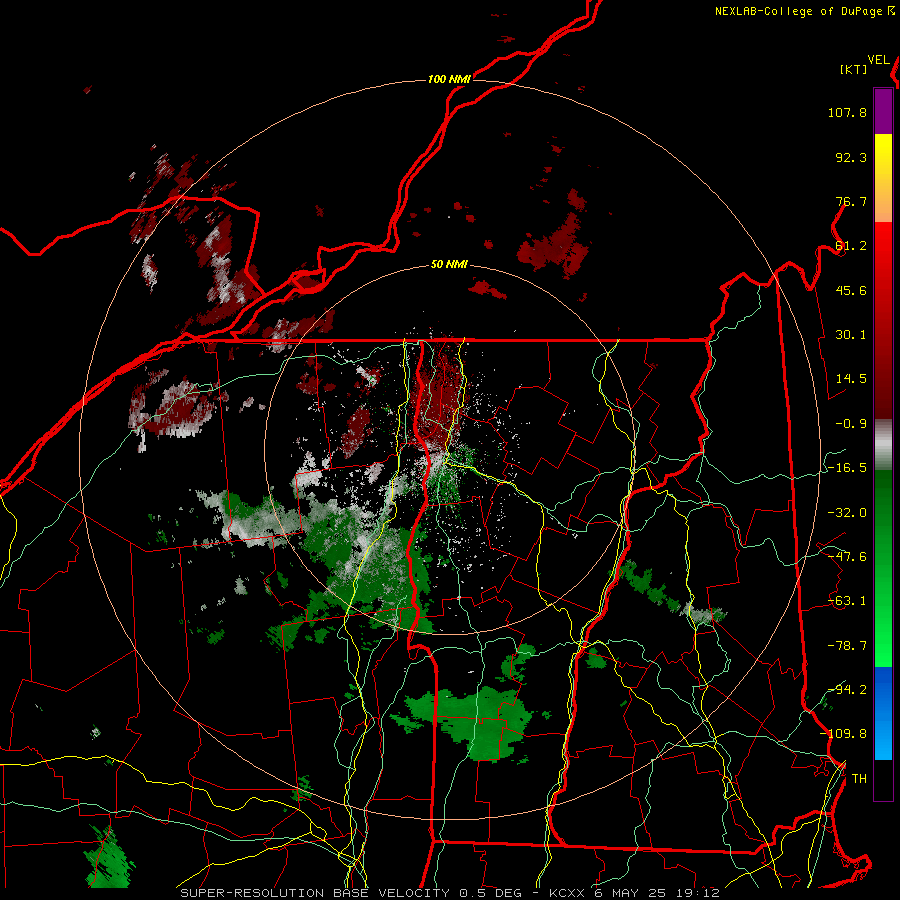Click the 107.8 velocity scale value
The image size is (900, 900).
click(847, 112)
